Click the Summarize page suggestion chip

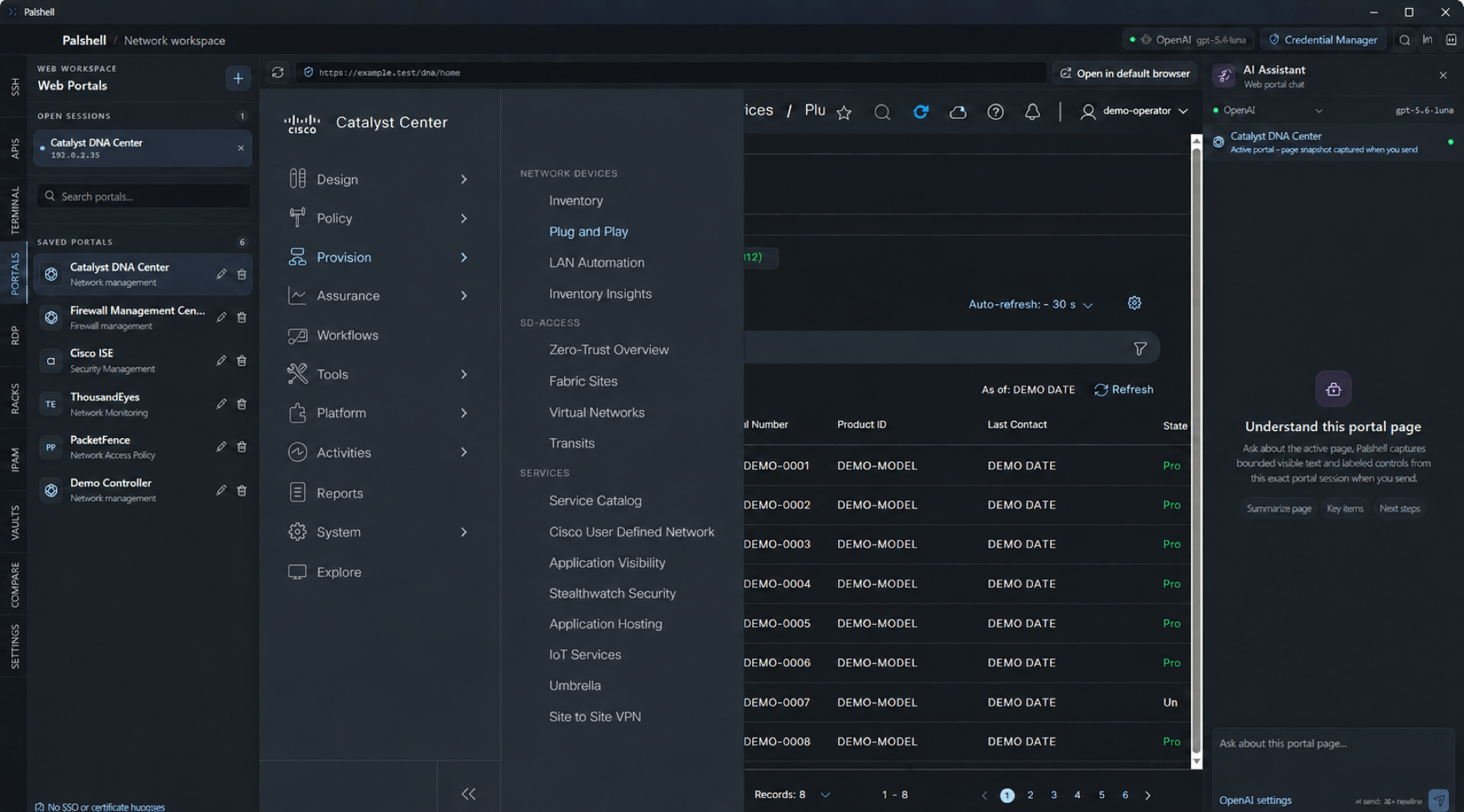click(x=1279, y=508)
